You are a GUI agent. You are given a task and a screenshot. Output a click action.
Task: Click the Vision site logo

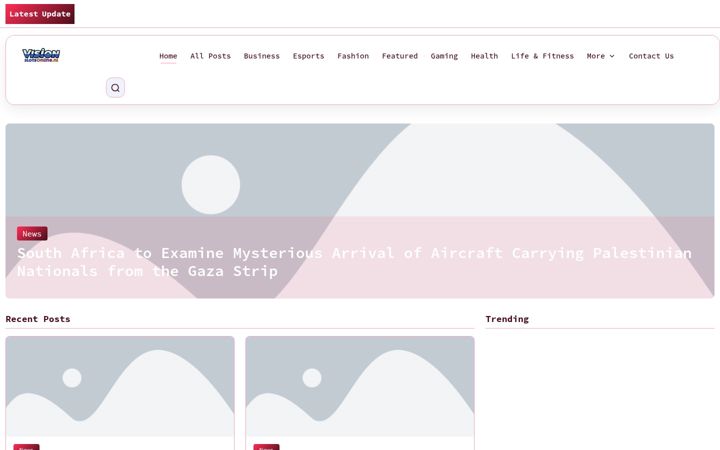(x=41, y=55)
